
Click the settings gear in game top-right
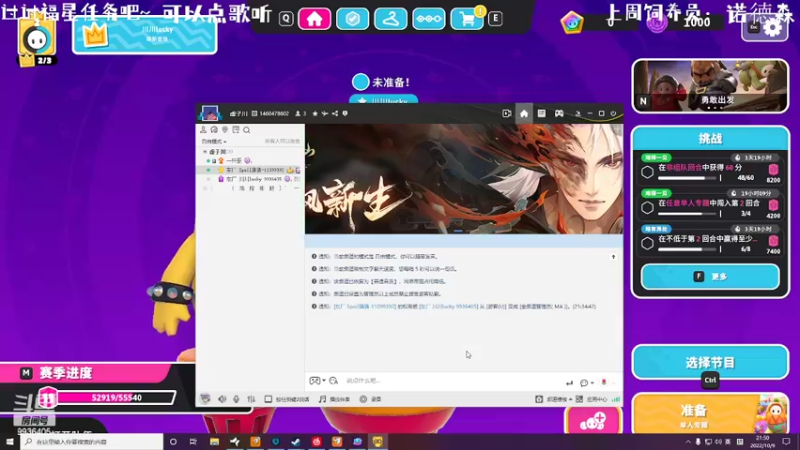(772, 28)
